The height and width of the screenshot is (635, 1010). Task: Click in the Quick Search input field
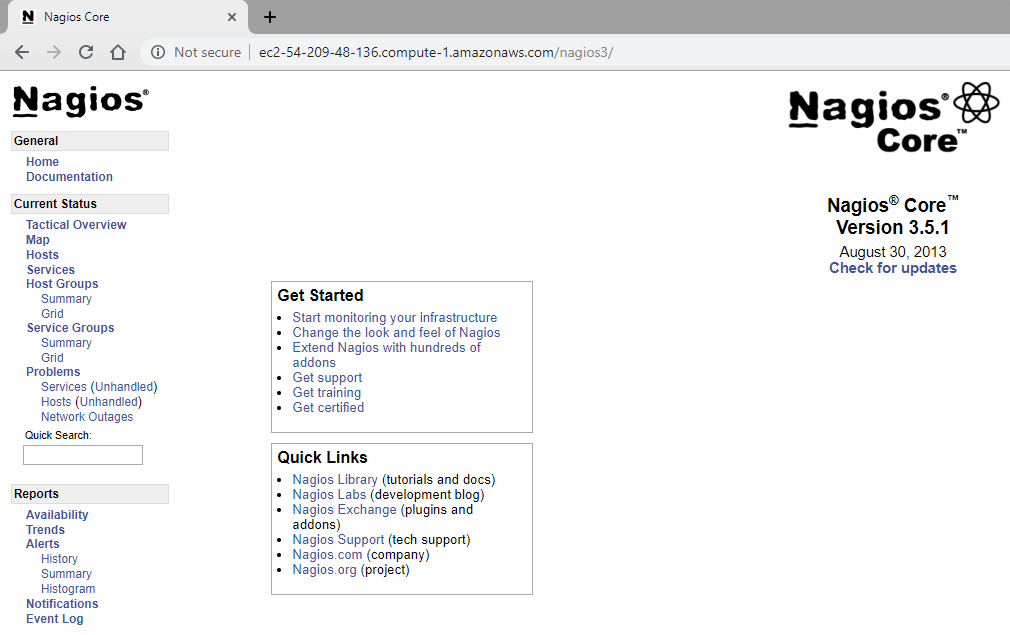click(x=83, y=455)
